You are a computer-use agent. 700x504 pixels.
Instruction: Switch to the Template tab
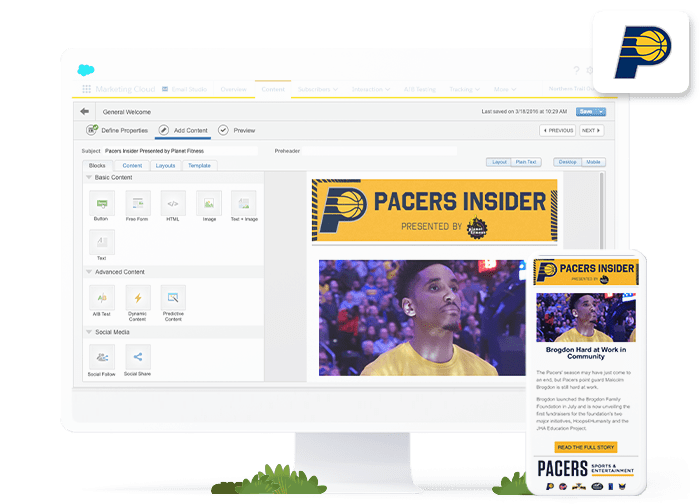(199, 166)
